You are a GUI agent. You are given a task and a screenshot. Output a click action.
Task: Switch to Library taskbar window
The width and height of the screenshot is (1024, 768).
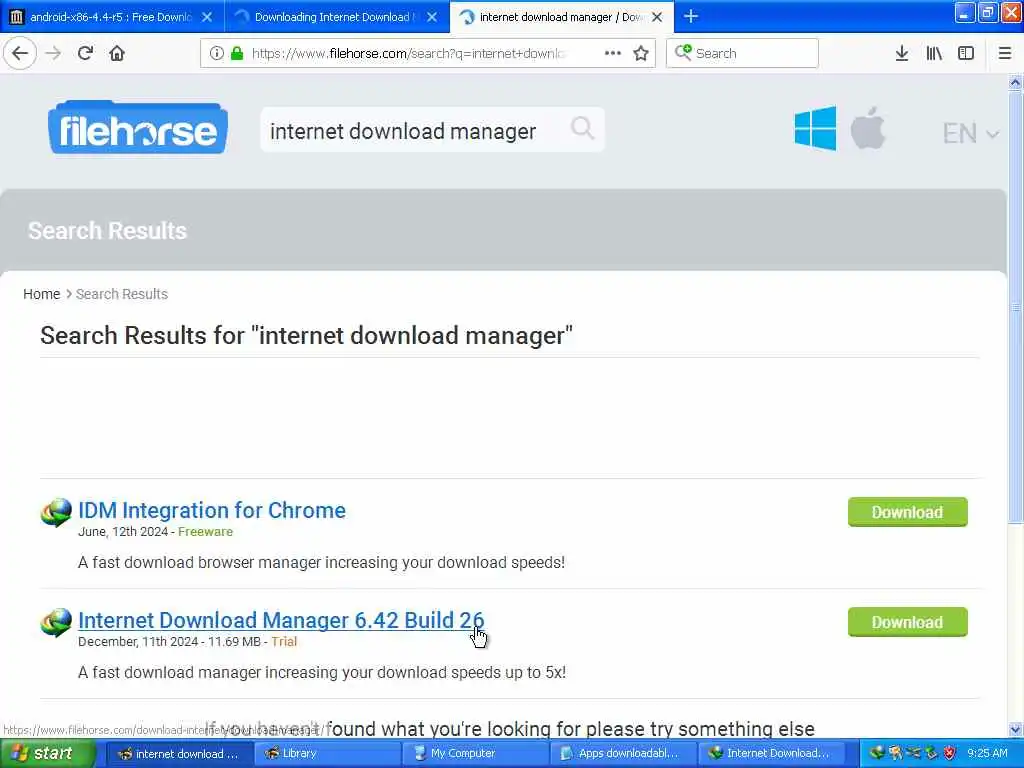pos(326,754)
